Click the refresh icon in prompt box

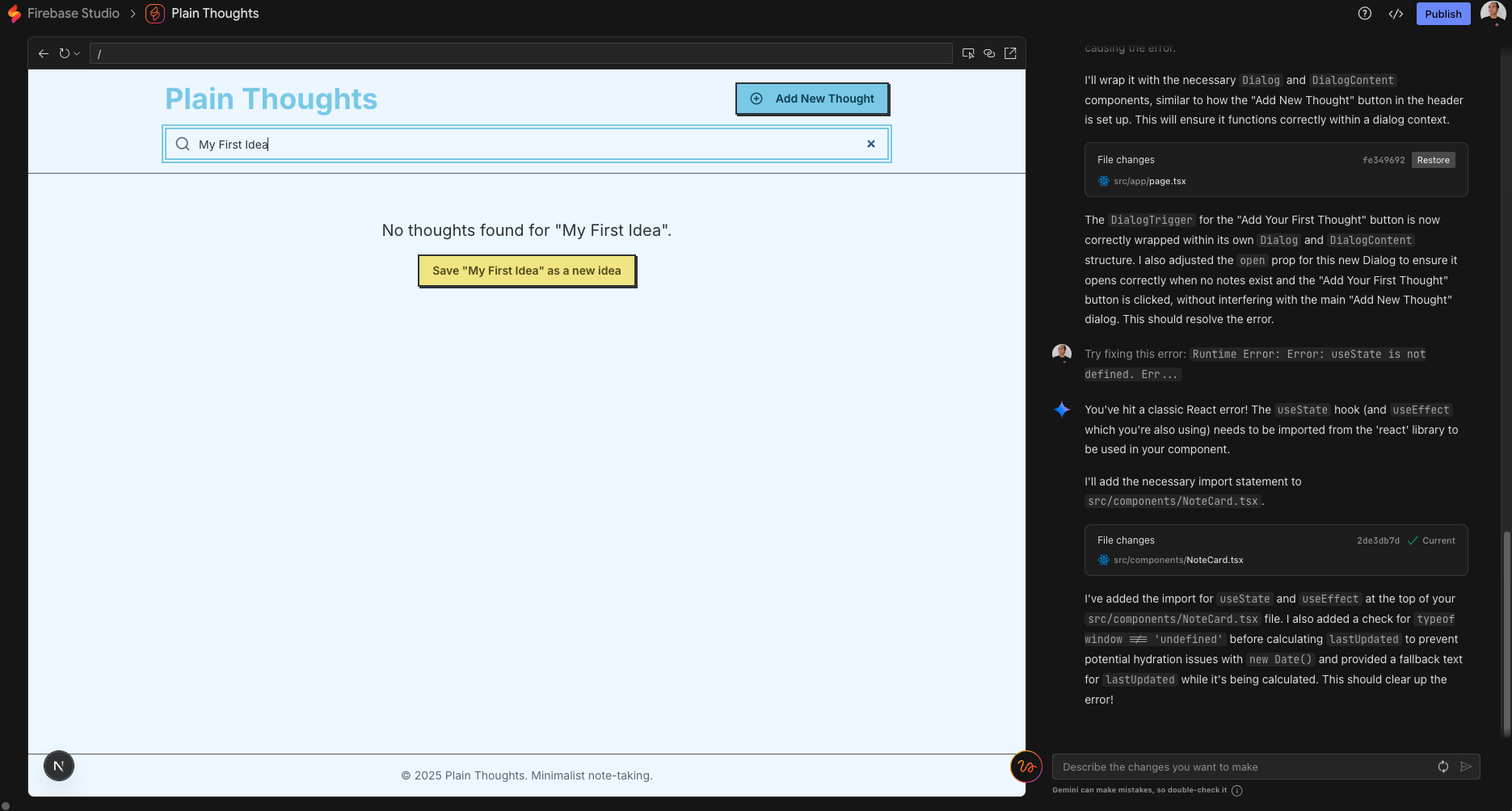1443,767
